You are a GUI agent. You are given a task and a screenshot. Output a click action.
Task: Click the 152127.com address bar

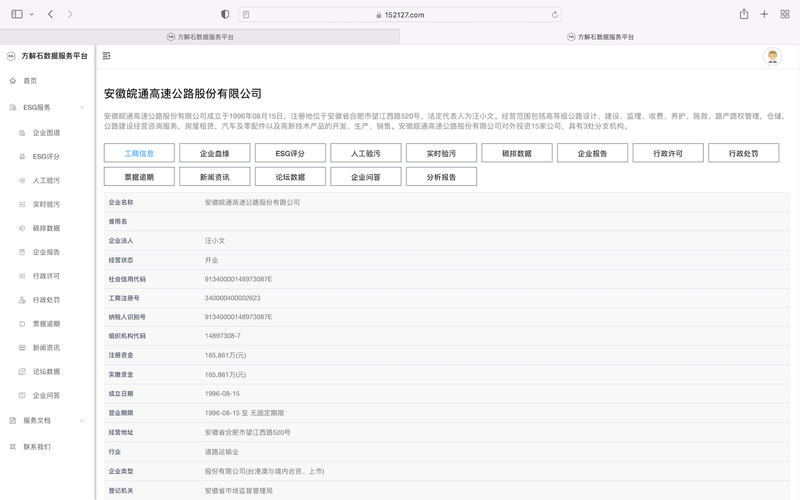coord(400,15)
